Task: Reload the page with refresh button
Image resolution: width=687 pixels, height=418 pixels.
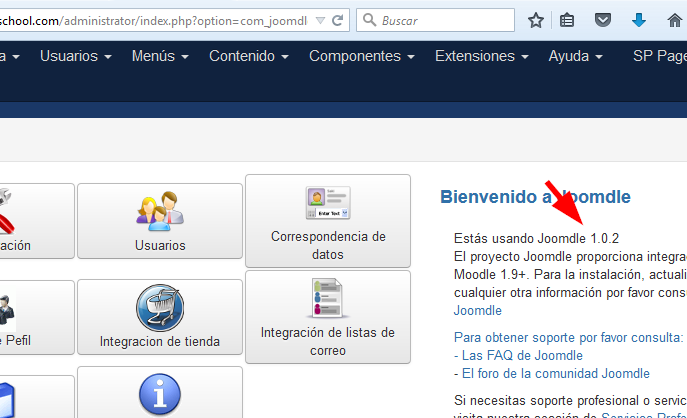Action: pyautogui.click(x=338, y=20)
